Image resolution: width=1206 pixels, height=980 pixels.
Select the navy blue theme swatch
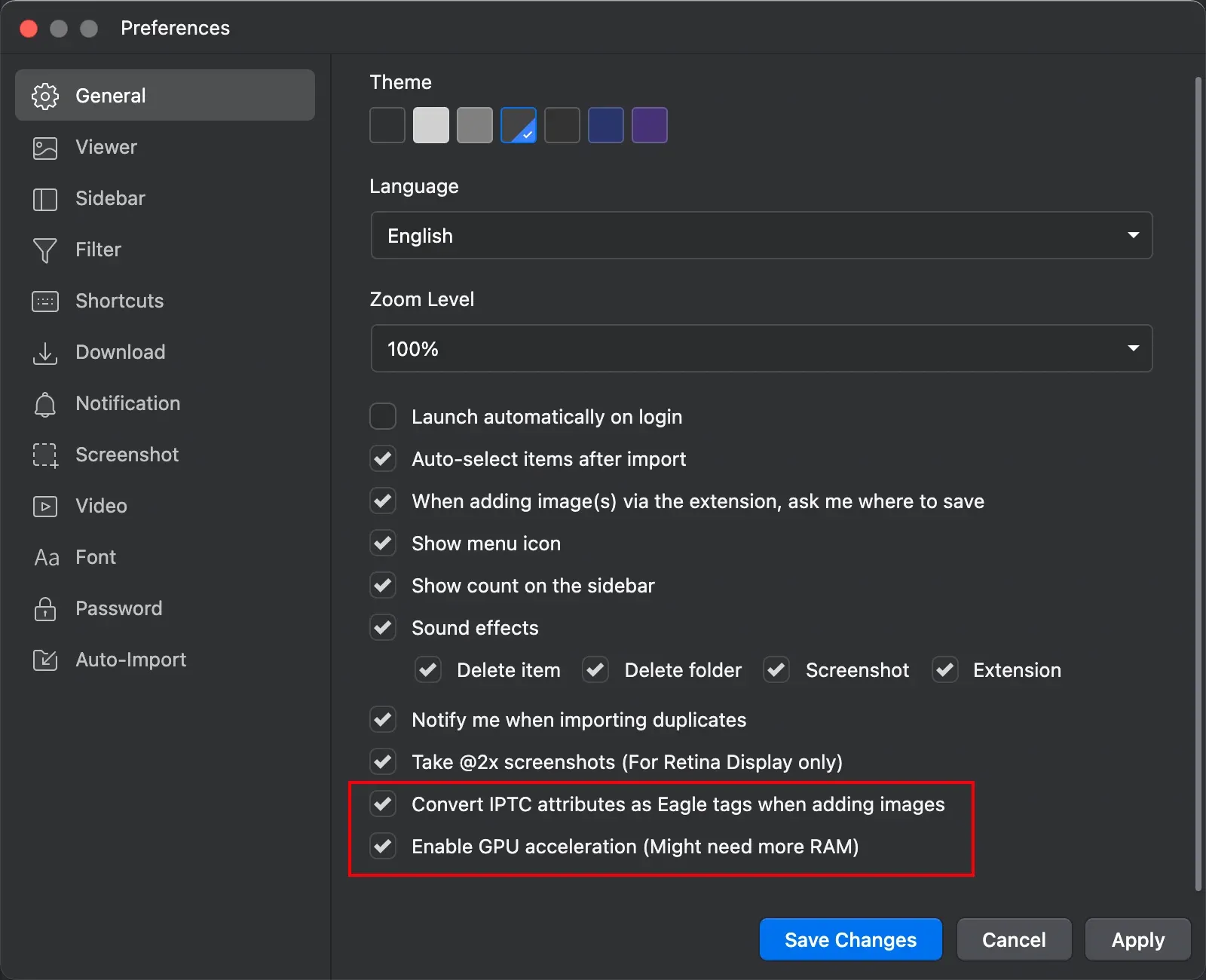606,125
